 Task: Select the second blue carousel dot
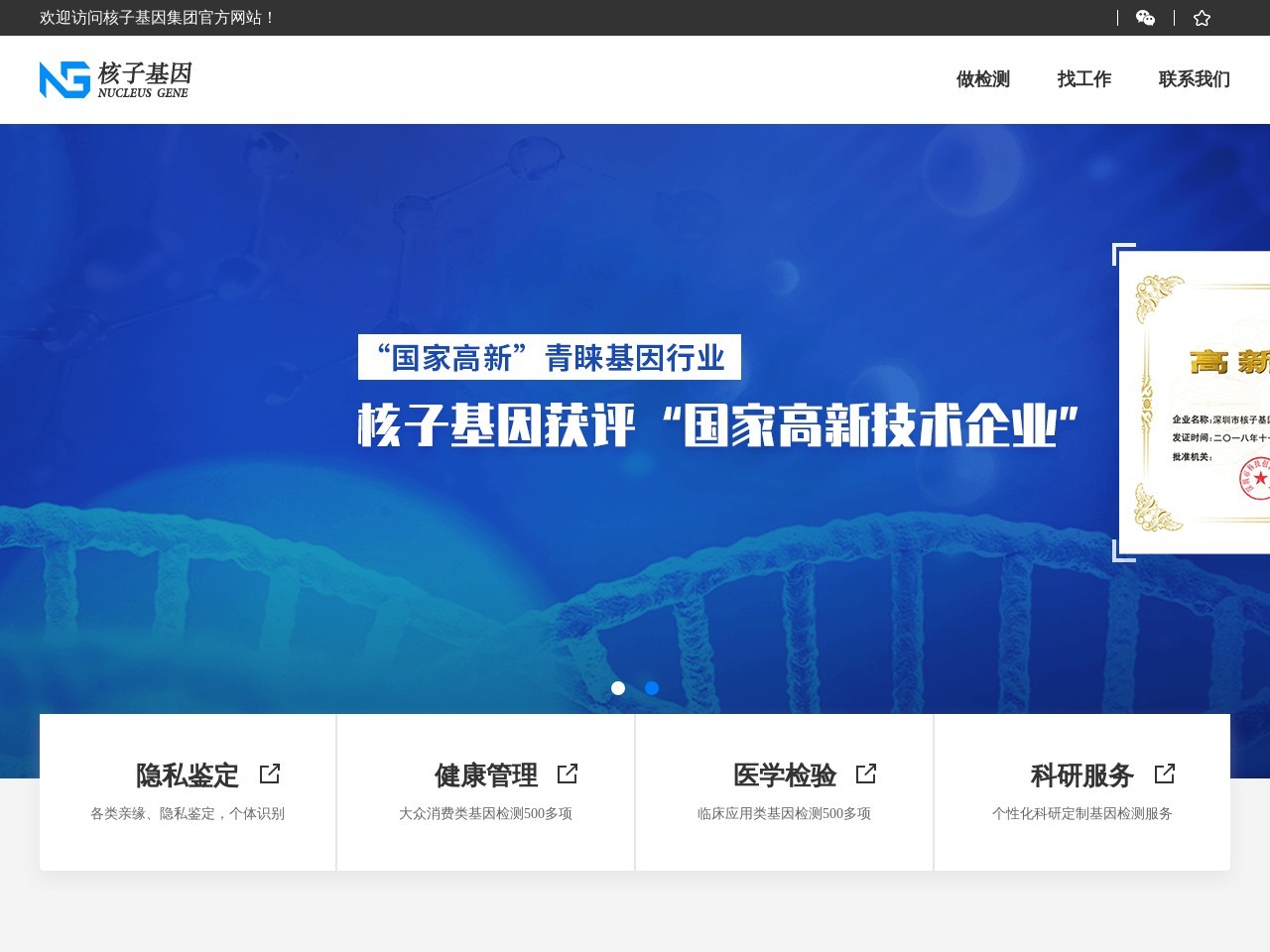pos(652,688)
